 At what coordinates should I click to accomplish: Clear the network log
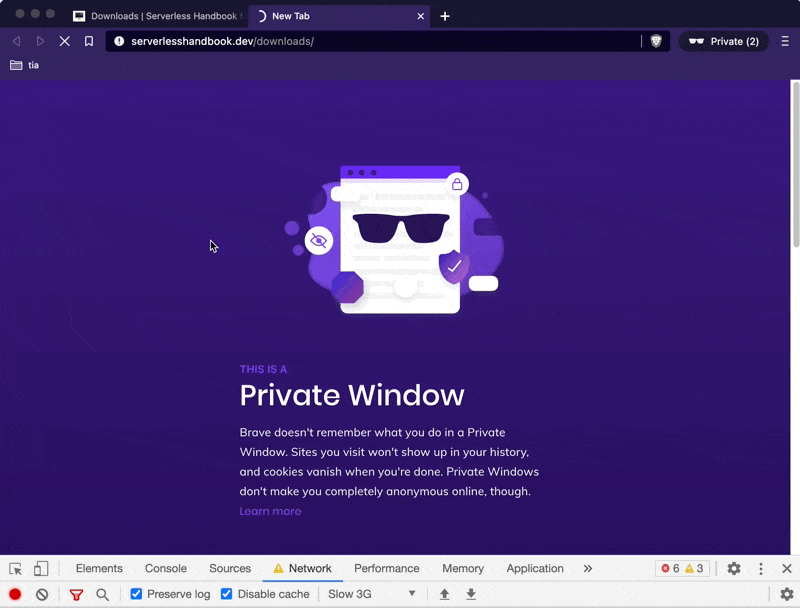coord(42,594)
